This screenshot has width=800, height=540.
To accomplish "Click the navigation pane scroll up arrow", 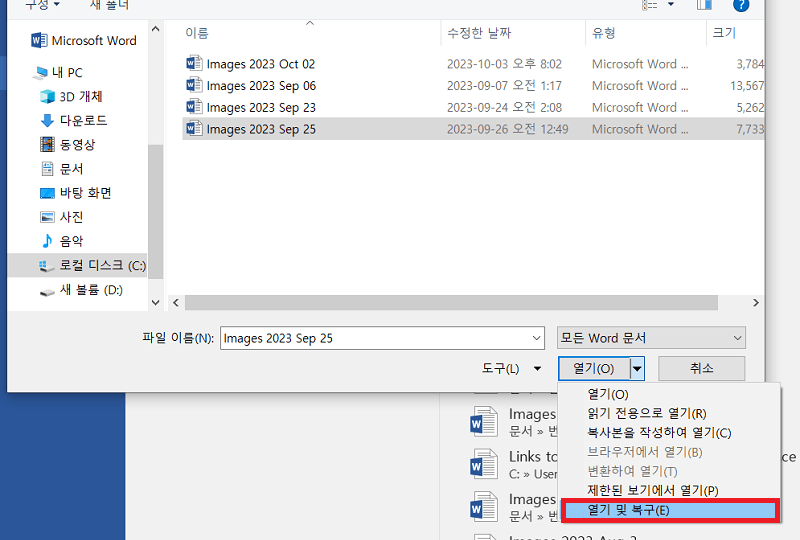I will pyautogui.click(x=156, y=29).
